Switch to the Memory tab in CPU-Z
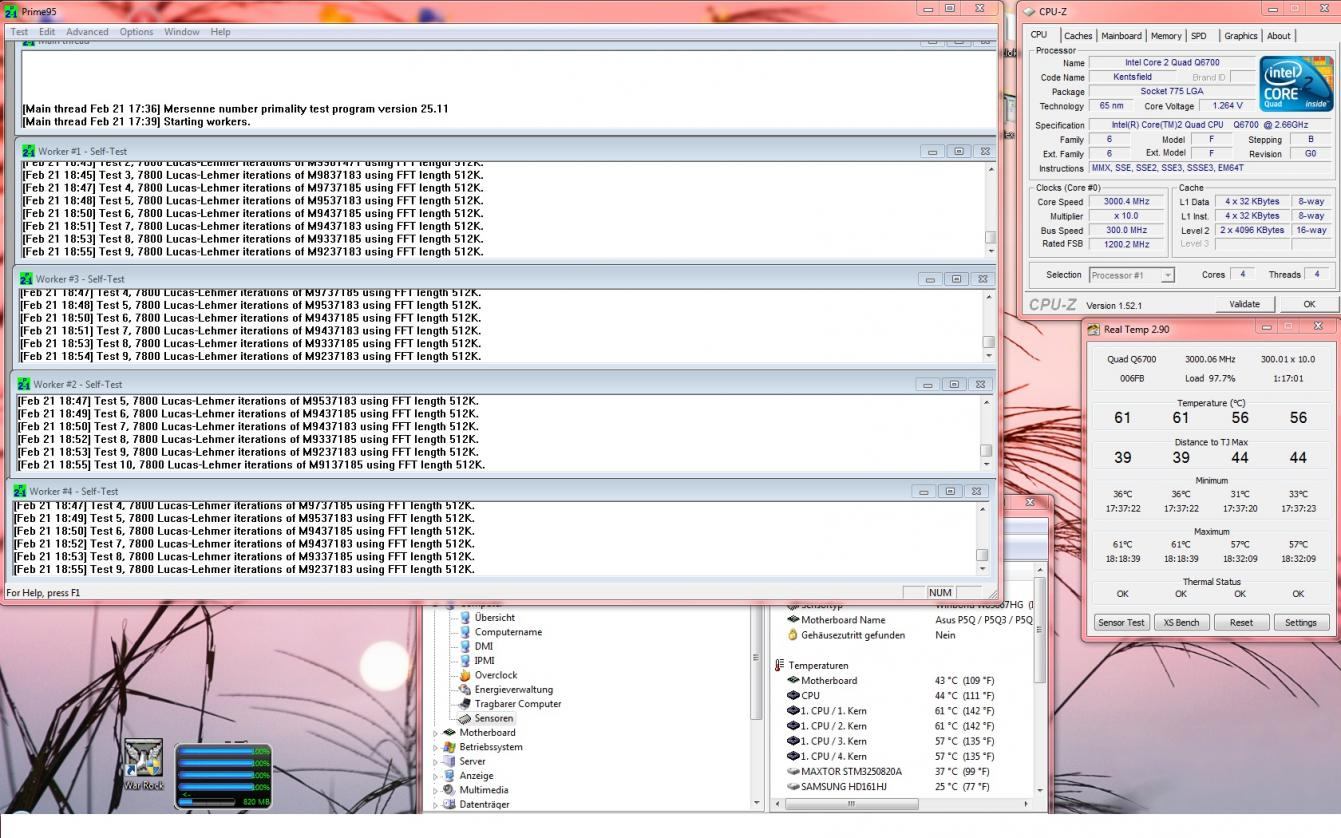Image resolution: width=1341 pixels, height=838 pixels. point(1166,36)
